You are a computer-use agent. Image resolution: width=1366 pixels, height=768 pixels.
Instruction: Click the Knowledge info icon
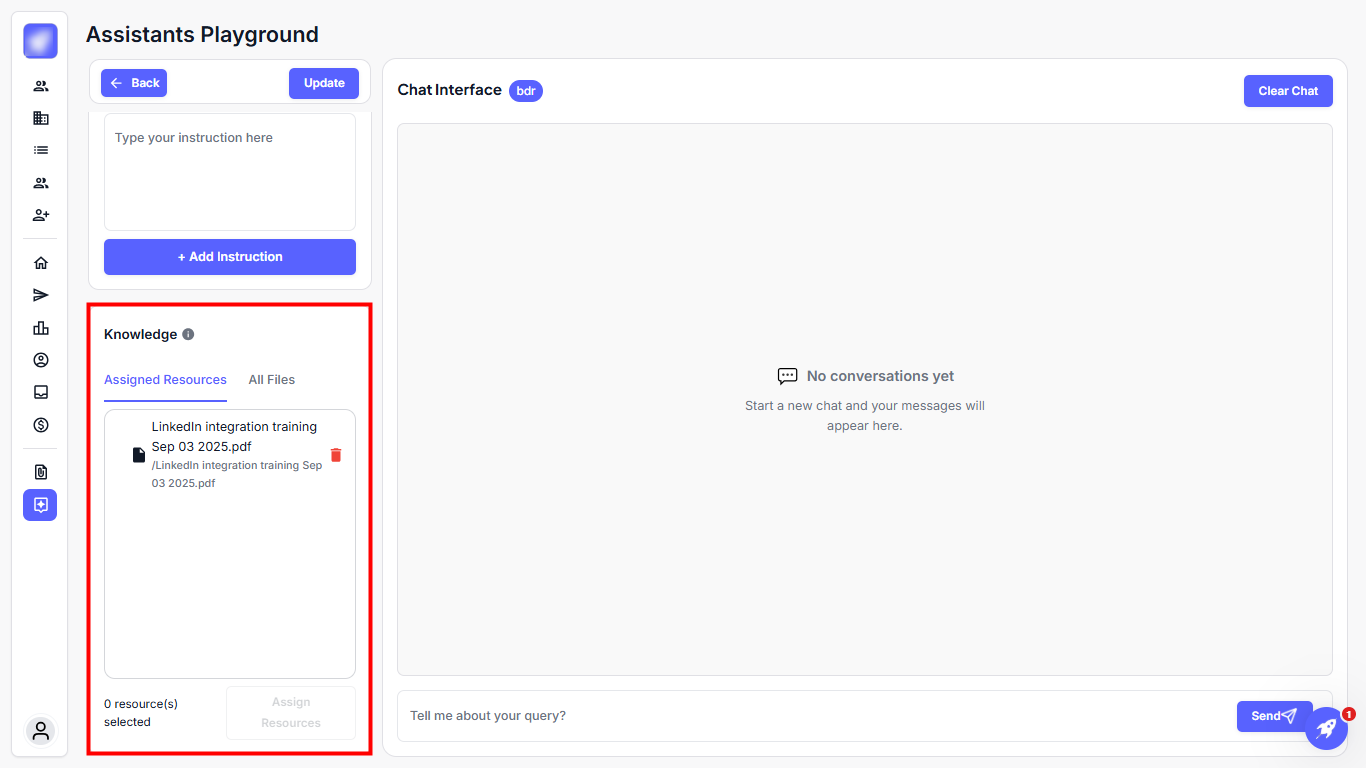[188, 334]
